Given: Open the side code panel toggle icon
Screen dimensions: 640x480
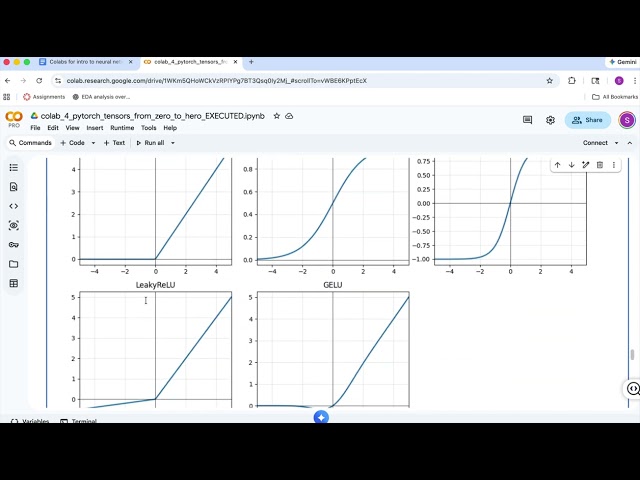Looking at the screenshot, I should 633,389.
